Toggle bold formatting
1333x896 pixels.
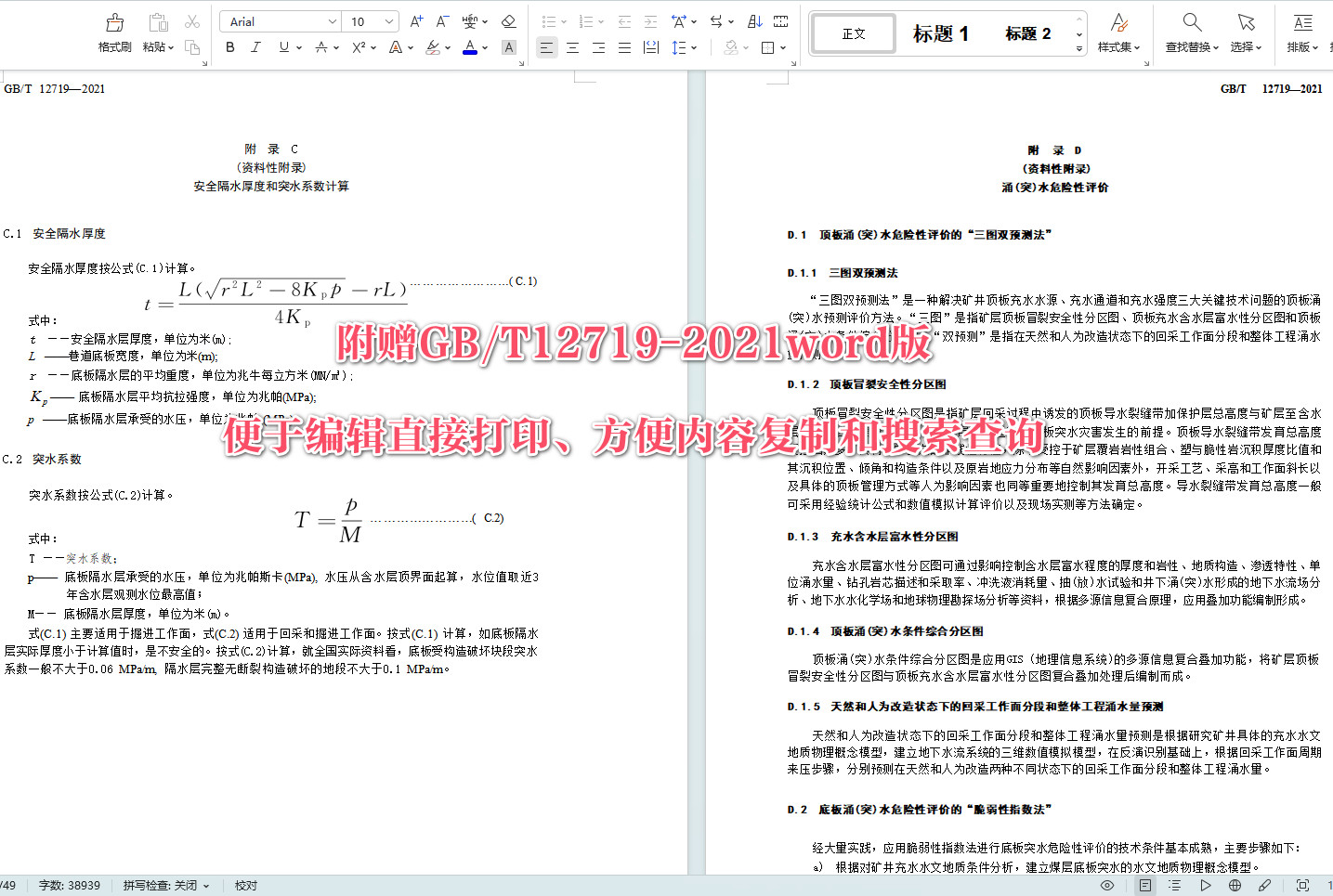click(x=229, y=47)
